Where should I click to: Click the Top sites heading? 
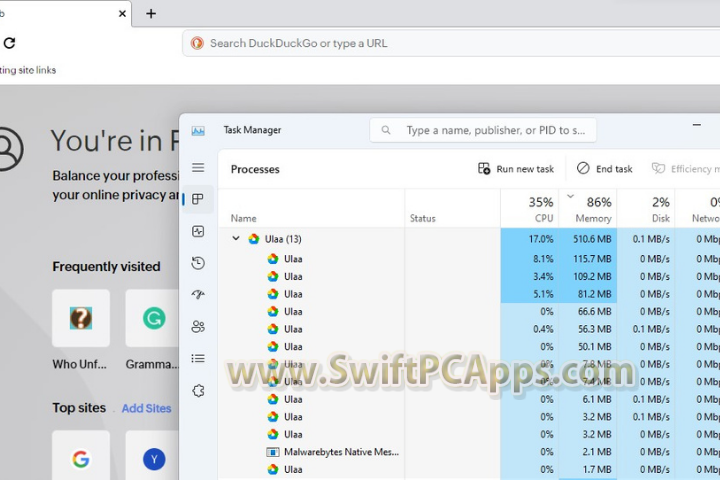click(79, 408)
